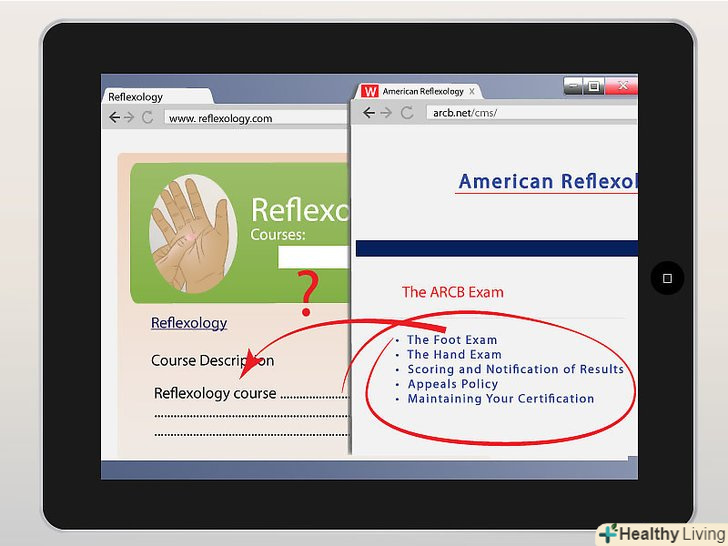The width and height of the screenshot is (728, 546).
Task: Reload the arcb.net page
Action: tap(407, 112)
